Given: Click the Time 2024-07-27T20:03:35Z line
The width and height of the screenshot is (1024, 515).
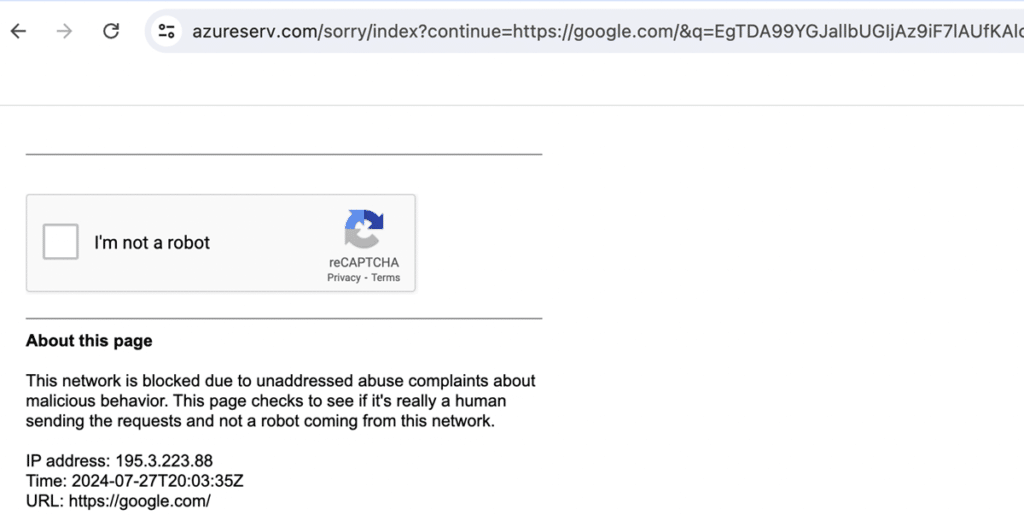Looking at the screenshot, I should (135, 481).
